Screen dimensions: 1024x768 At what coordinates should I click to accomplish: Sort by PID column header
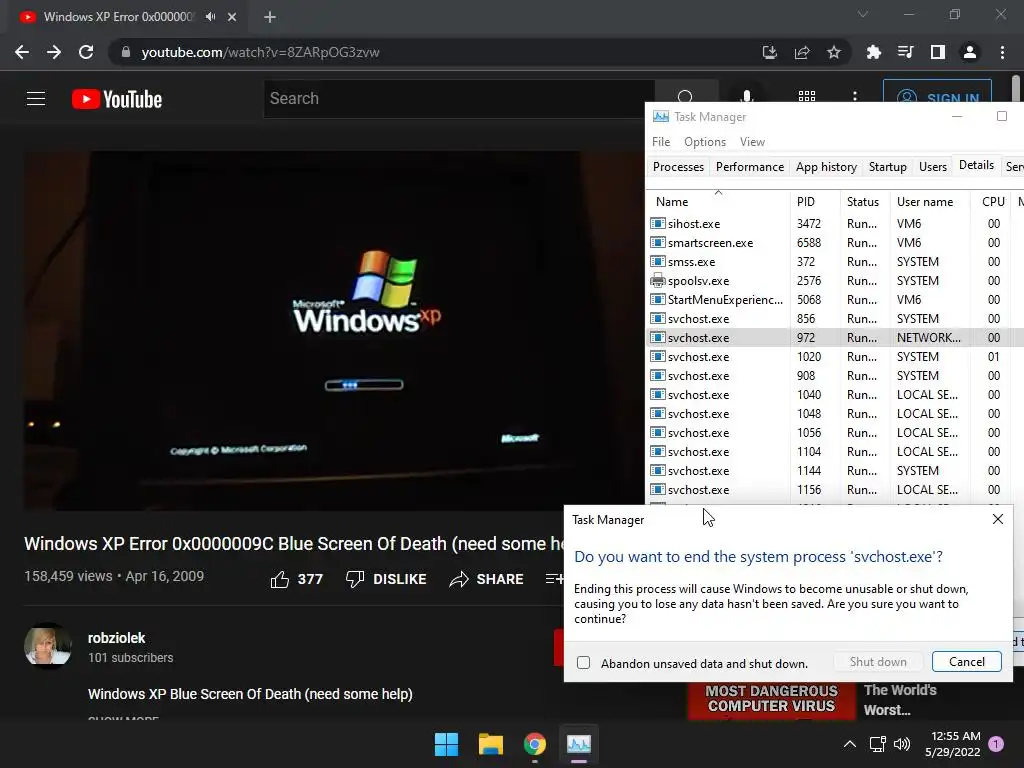pos(814,202)
